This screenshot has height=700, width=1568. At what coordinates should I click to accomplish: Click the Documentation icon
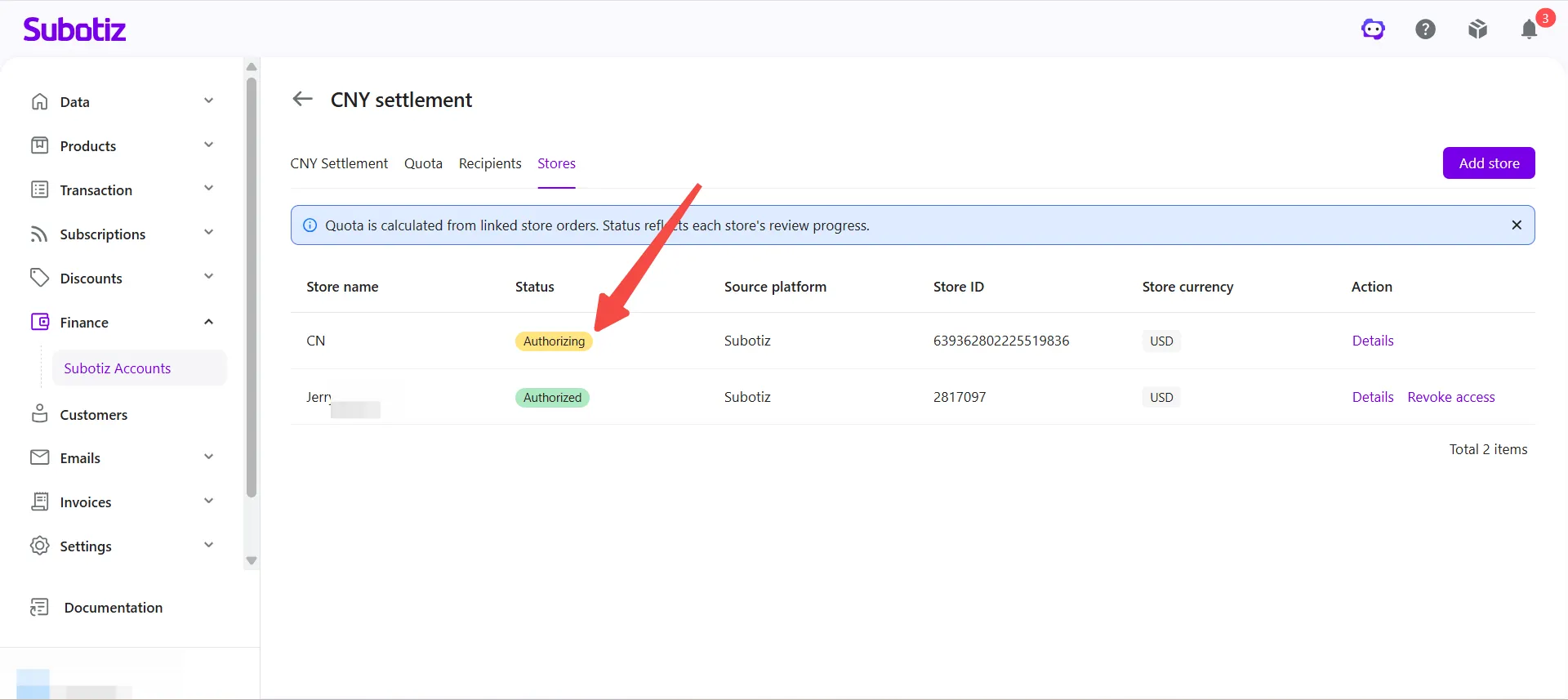(x=39, y=607)
